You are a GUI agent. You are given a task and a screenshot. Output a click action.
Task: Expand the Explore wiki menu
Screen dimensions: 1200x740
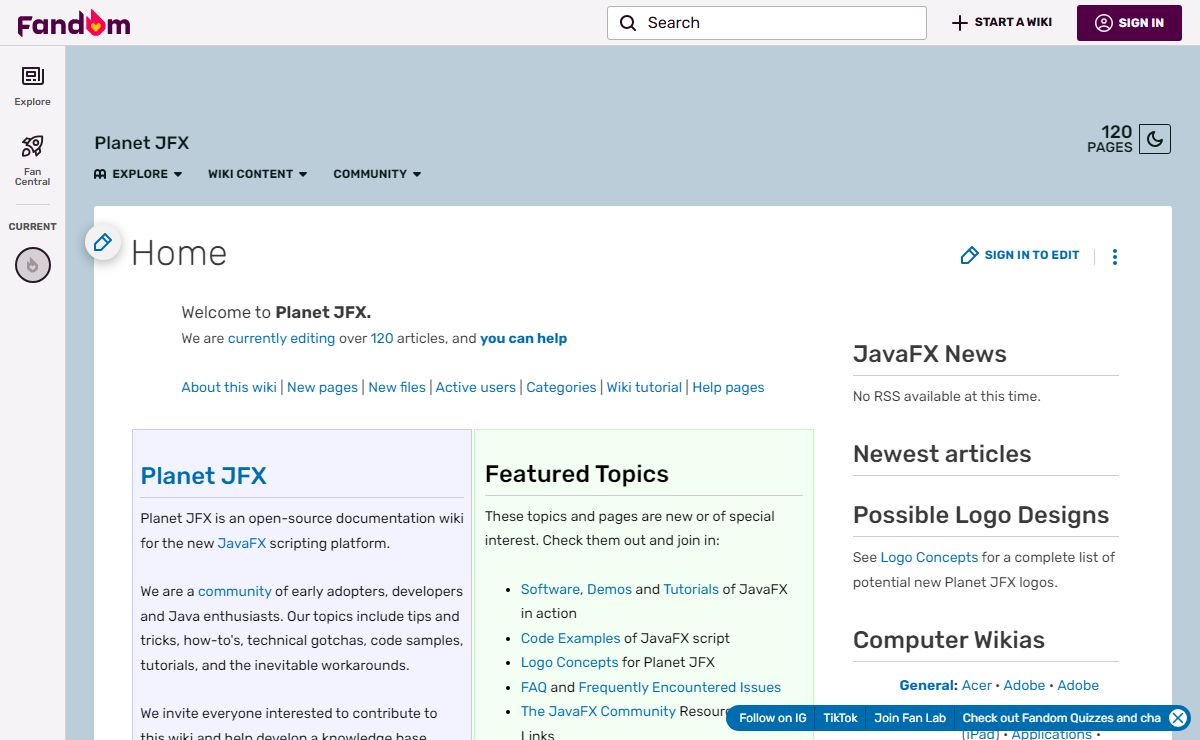[138, 174]
